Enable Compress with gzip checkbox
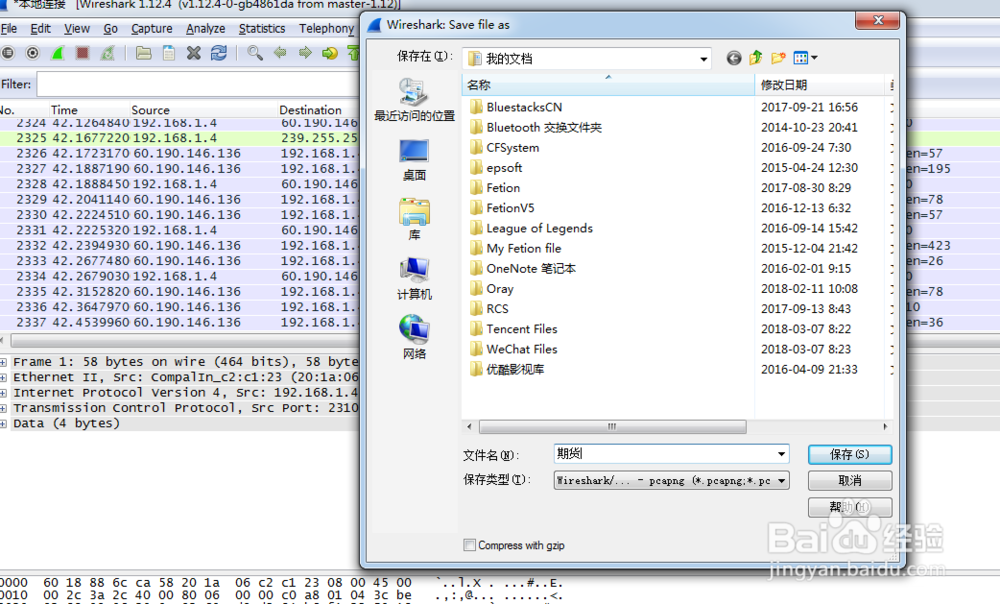 469,545
